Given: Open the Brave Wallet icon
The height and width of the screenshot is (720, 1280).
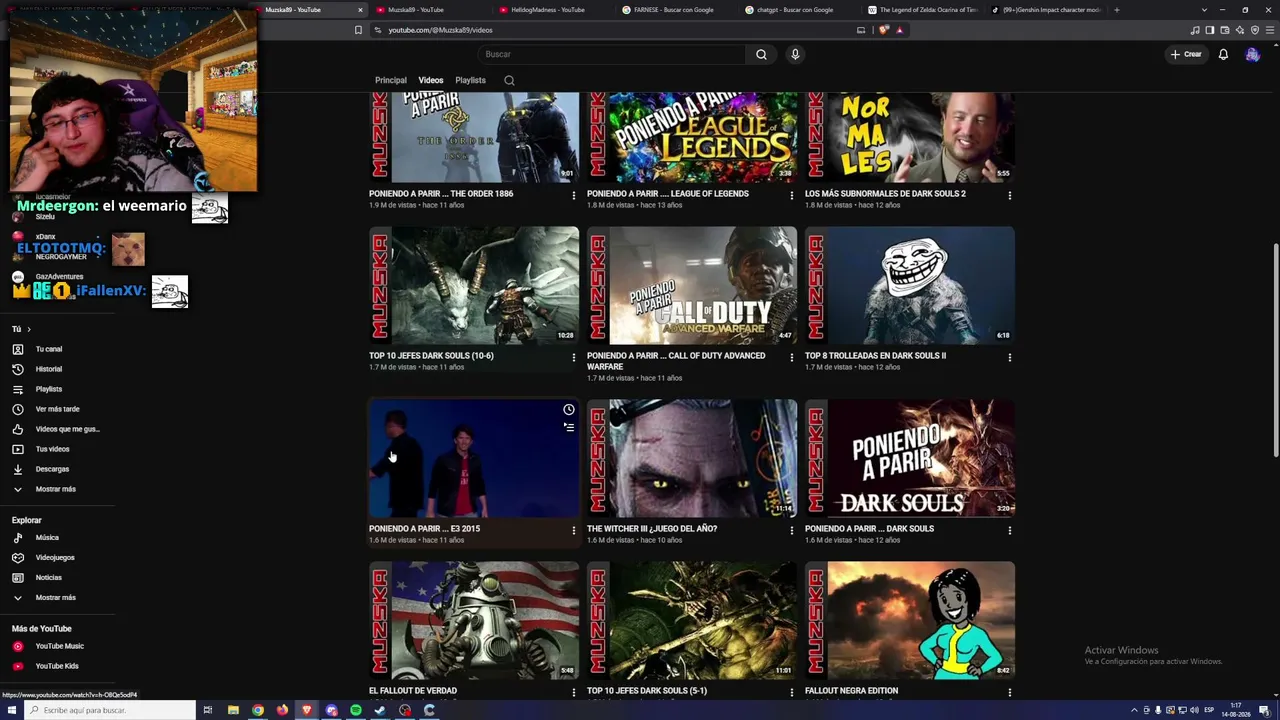Looking at the screenshot, I should (x=1225, y=30).
